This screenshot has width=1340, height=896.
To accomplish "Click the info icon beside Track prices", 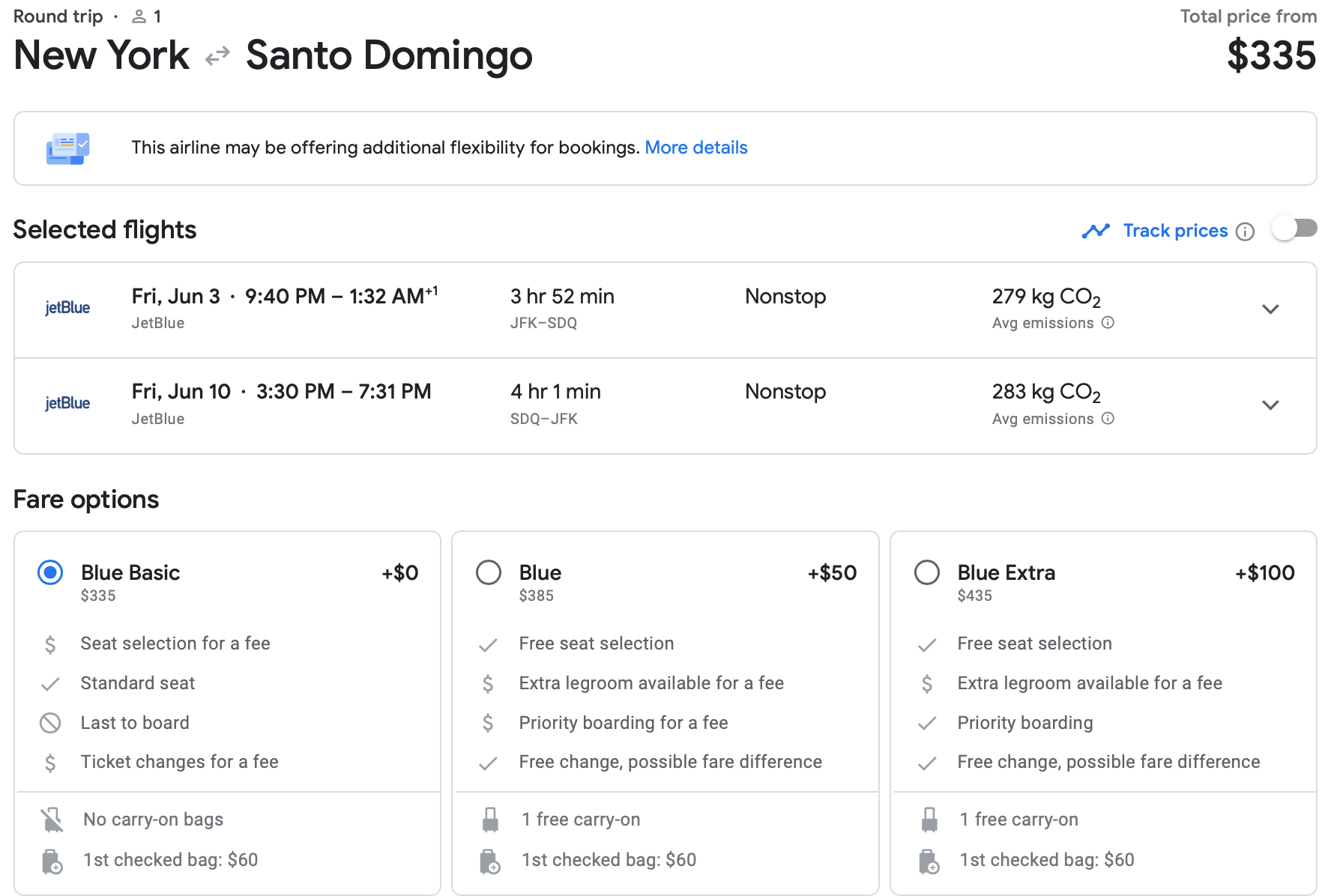I will 1245,231.
